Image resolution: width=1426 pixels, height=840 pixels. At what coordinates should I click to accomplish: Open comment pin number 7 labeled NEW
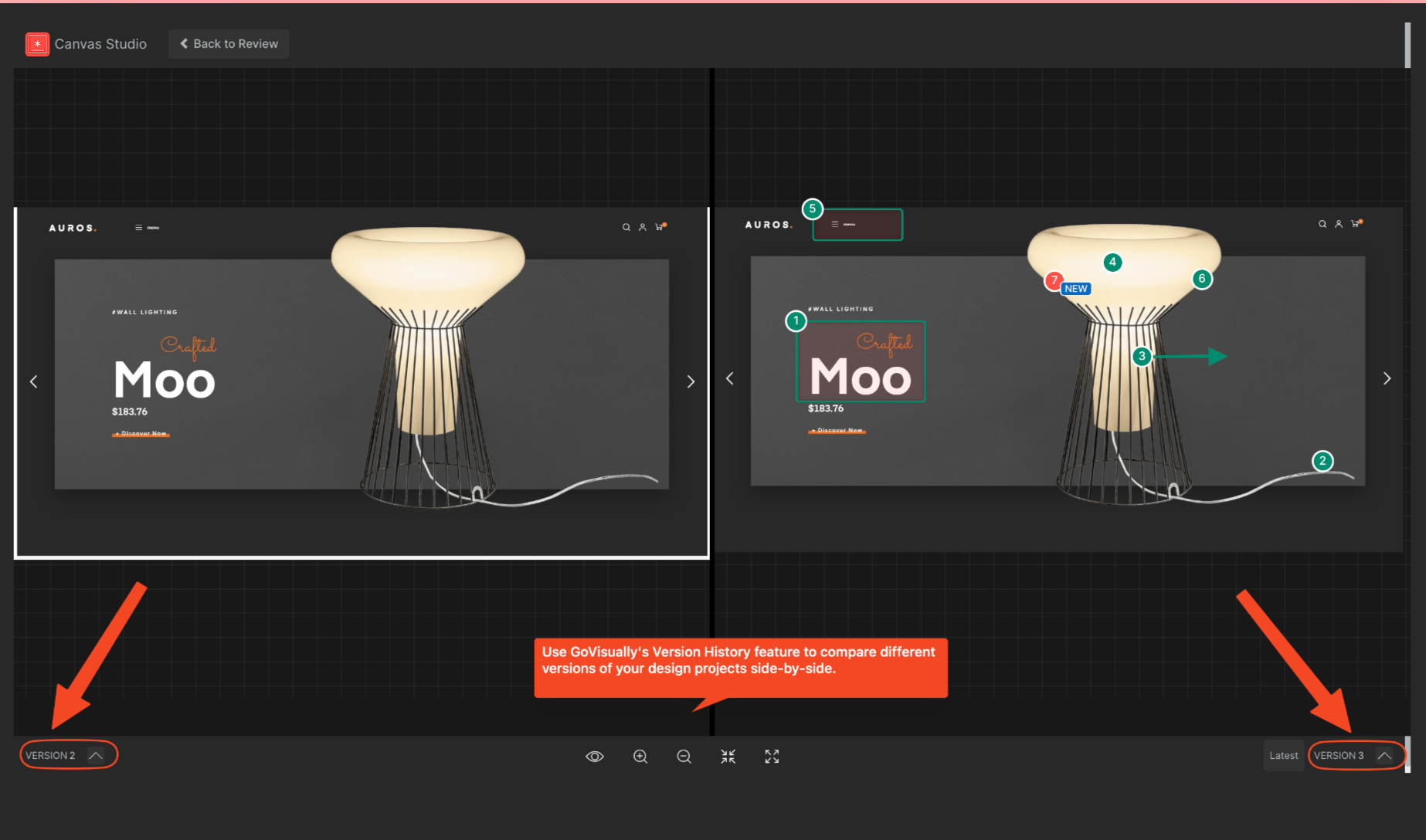pyautogui.click(x=1054, y=281)
